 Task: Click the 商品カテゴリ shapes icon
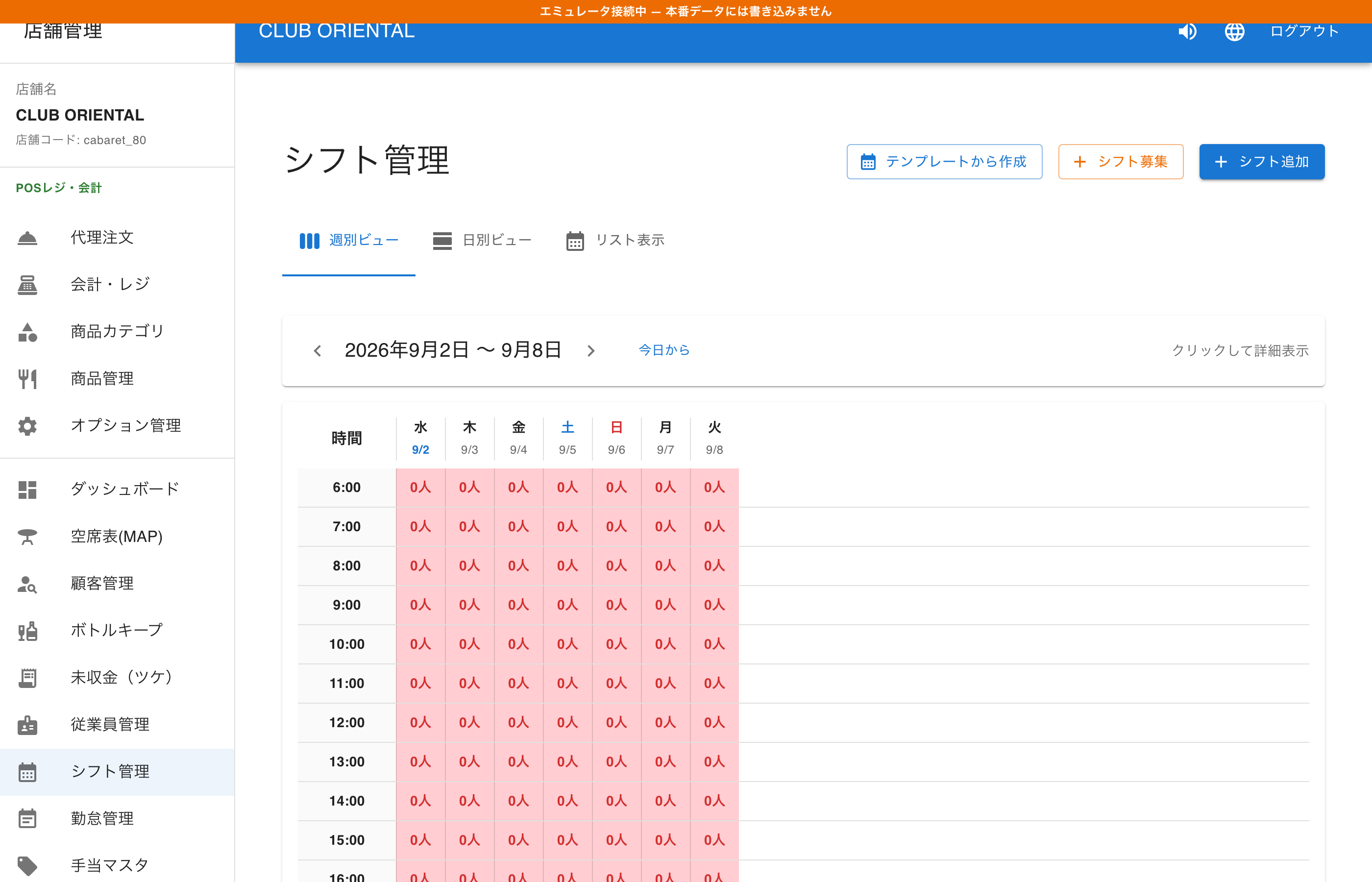tap(27, 332)
